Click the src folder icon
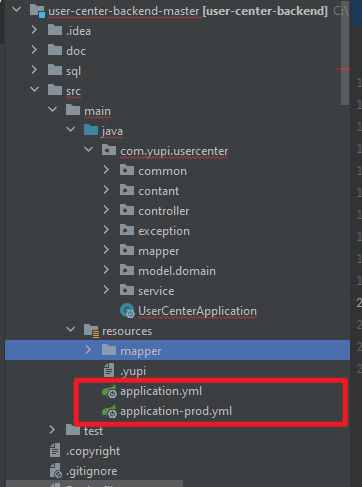362x487 pixels. pyautogui.click(x=55, y=90)
